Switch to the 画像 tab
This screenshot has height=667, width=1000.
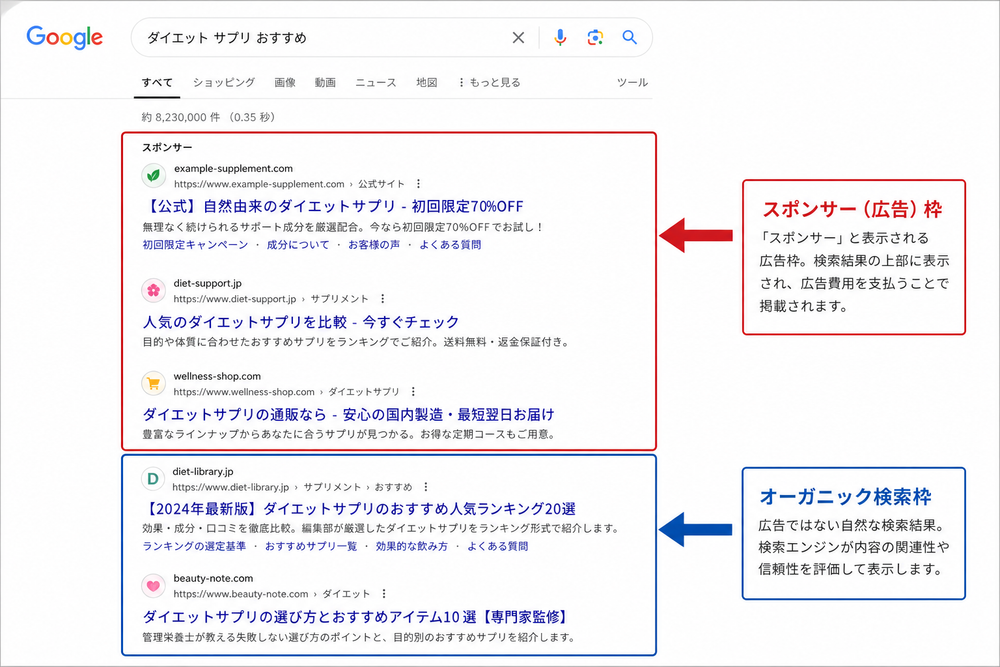click(x=285, y=82)
